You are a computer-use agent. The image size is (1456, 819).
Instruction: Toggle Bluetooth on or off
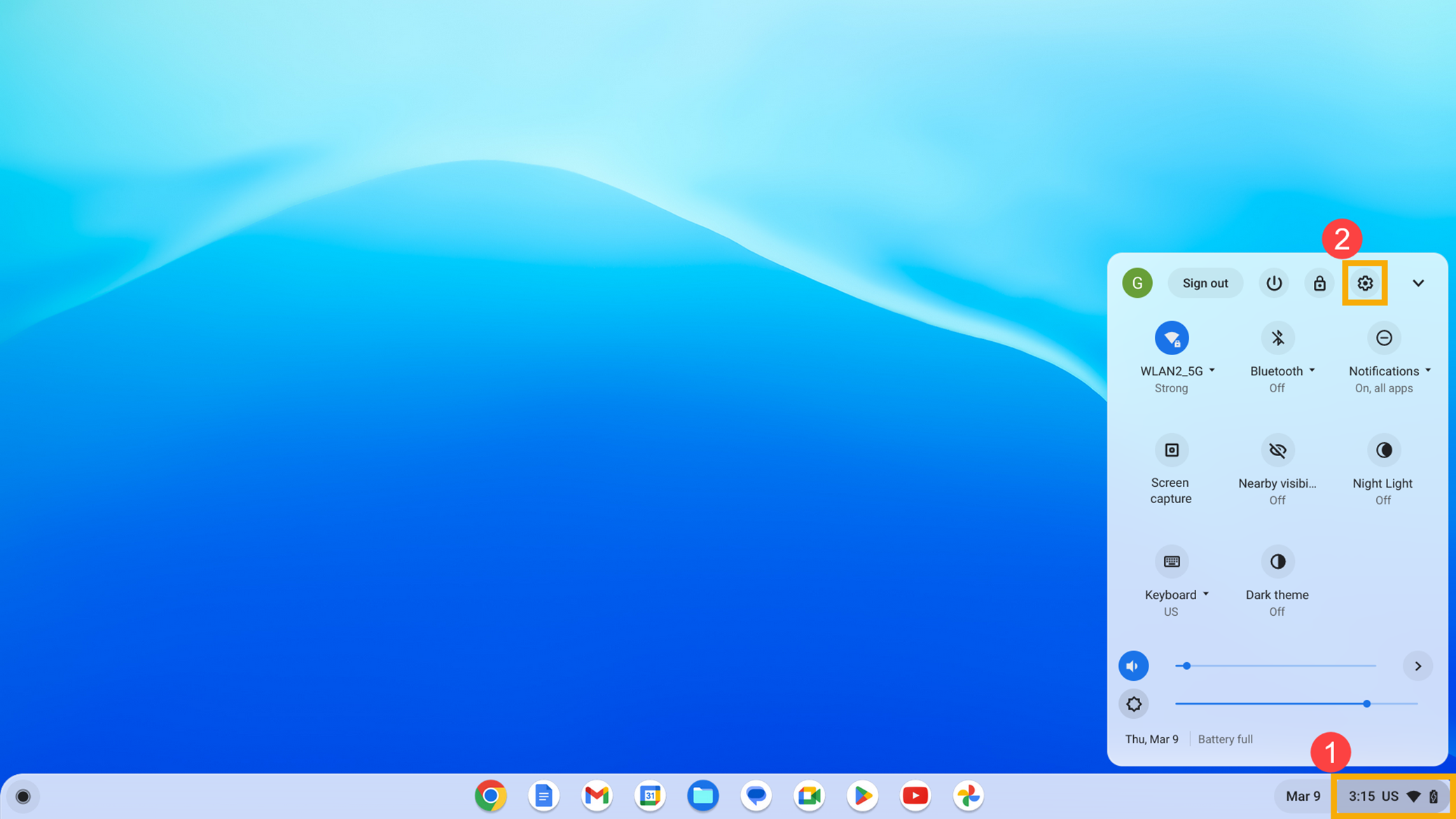pyautogui.click(x=1277, y=337)
